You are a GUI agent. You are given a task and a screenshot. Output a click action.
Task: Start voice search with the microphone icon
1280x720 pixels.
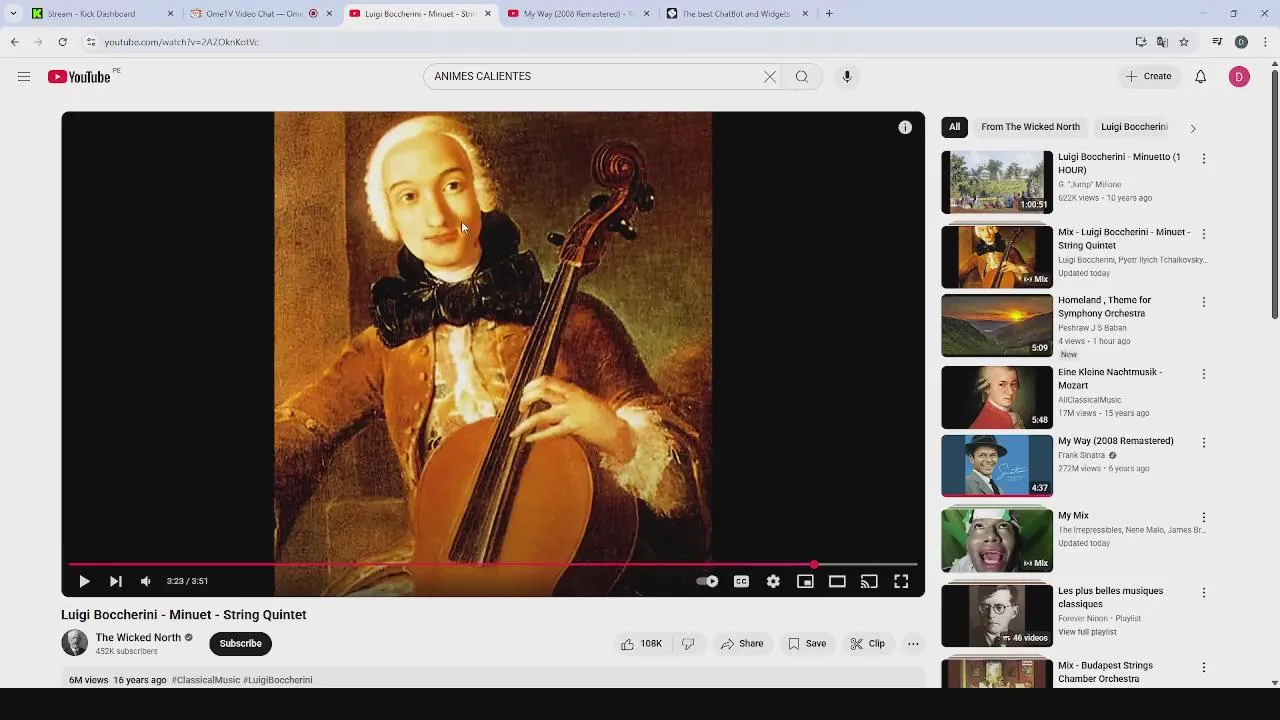(x=847, y=77)
